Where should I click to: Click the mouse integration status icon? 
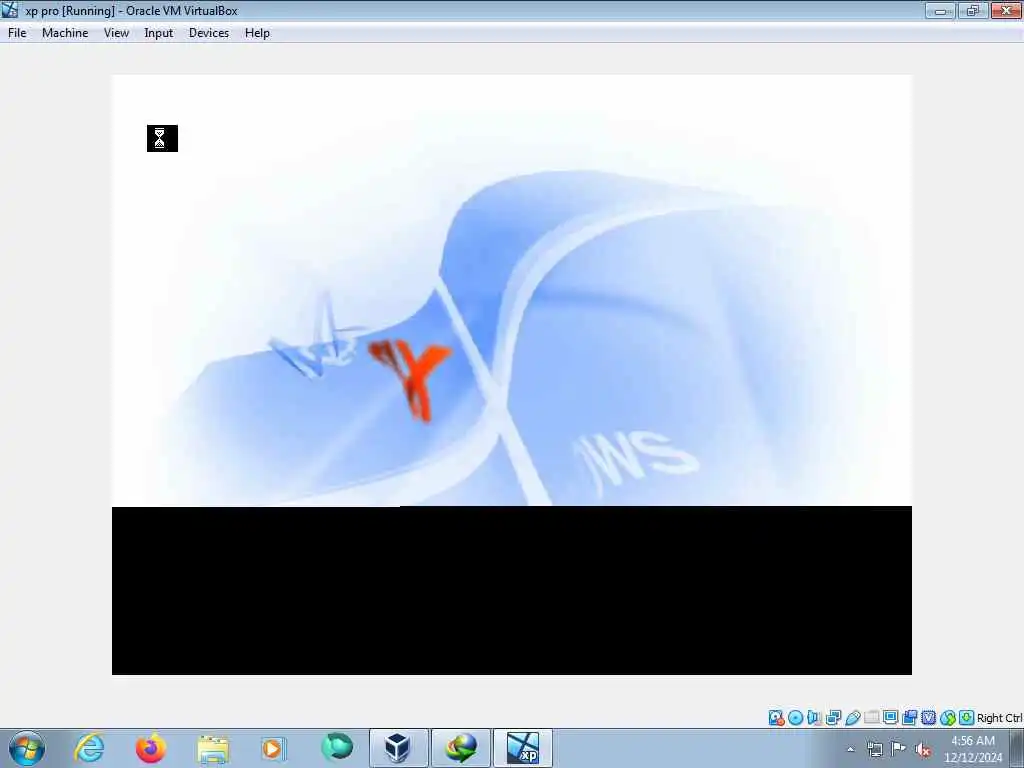click(x=948, y=718)
